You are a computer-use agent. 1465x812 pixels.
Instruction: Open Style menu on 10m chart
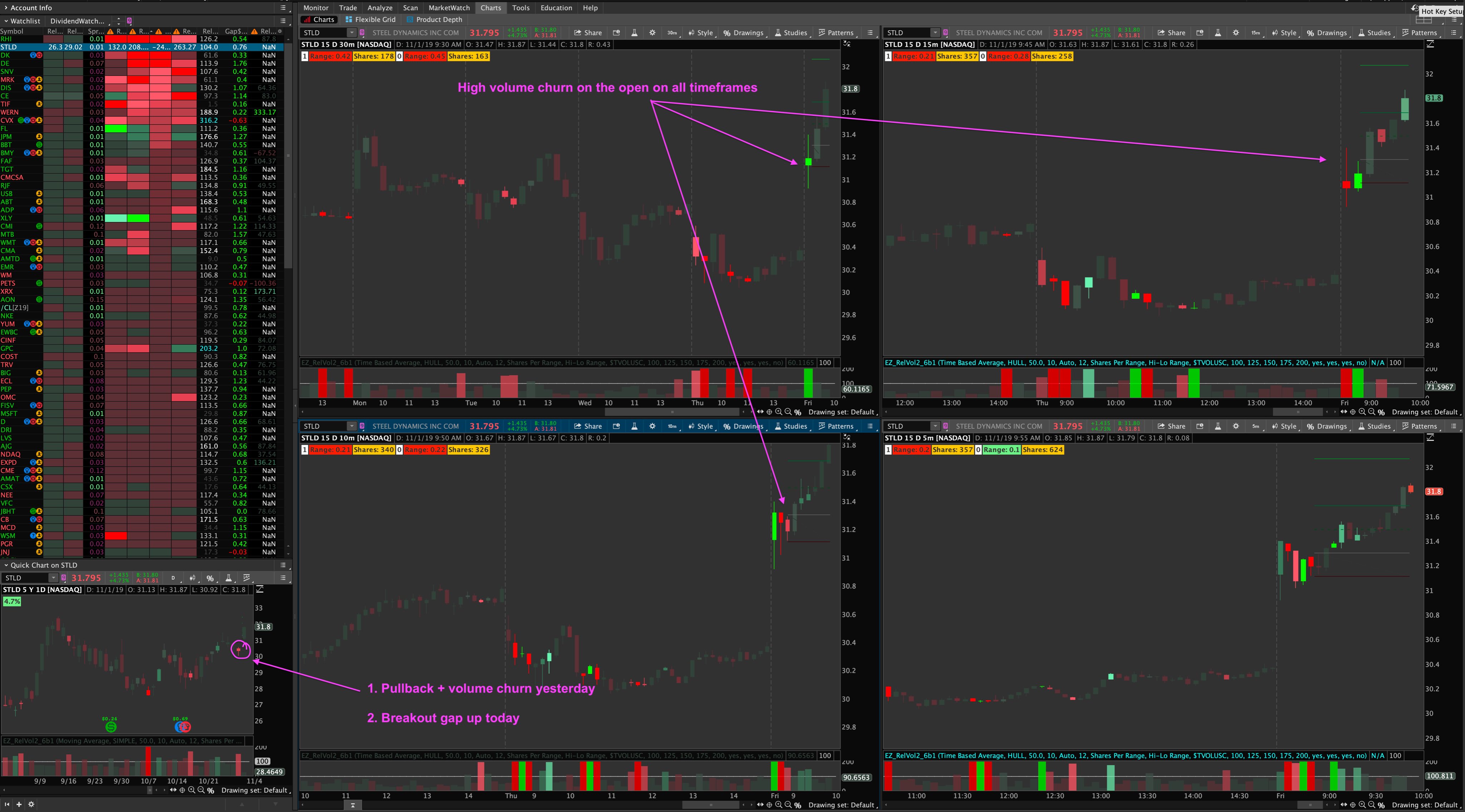701,427
